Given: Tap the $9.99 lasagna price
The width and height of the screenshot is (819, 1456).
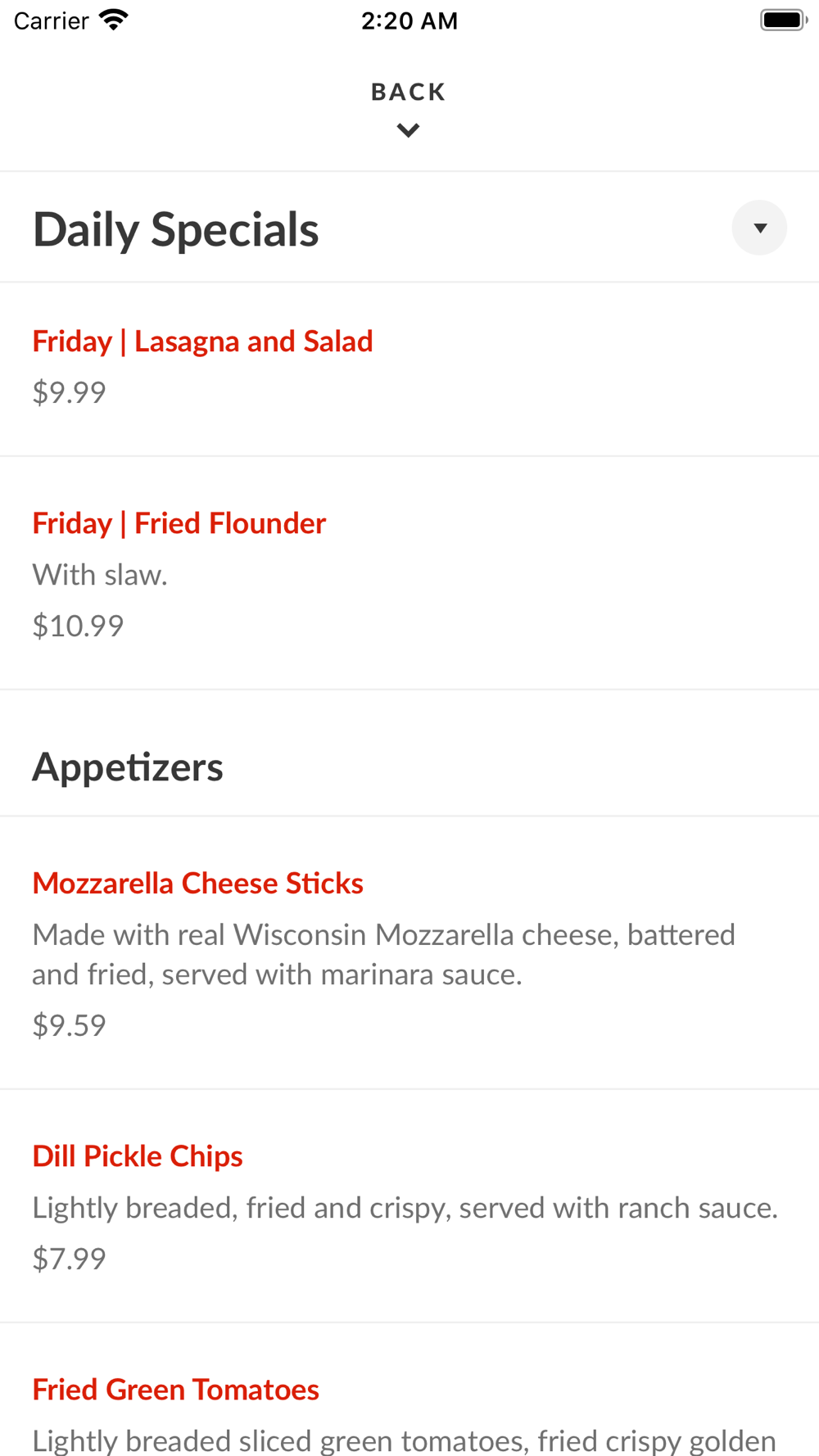Looking at the screenshot, I should pyautogui.click(x=69, y=392).
